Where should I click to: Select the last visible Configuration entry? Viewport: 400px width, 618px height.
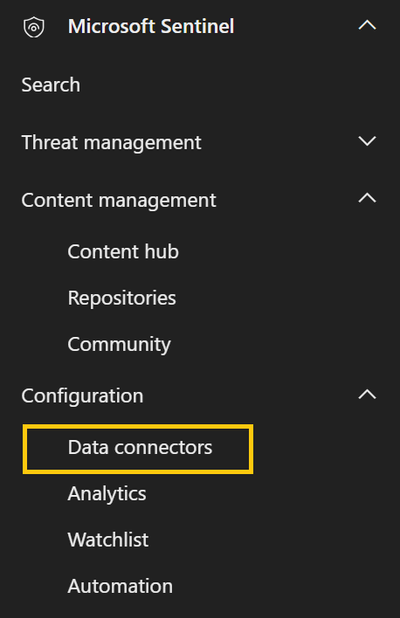coord(120,586)
